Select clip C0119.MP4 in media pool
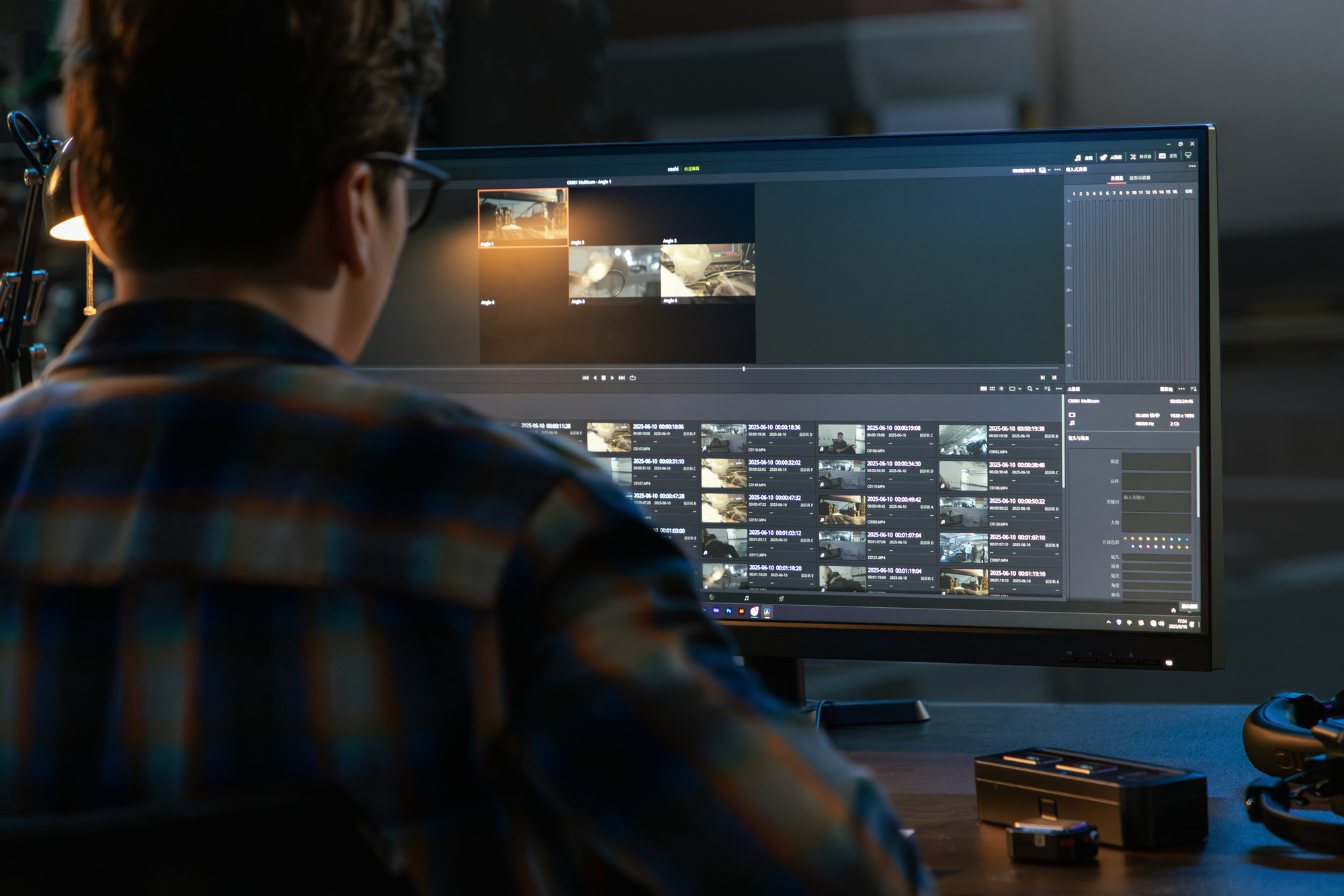Viewport: 1344px width, 896px height. pyautogui.click(x=877, y=475)
